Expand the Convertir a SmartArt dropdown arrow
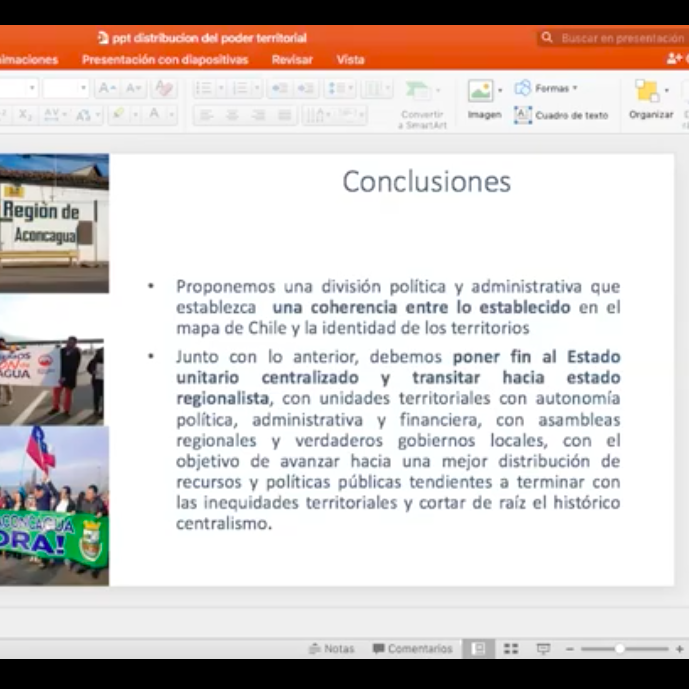Image resolution: width=689 pixels, height=689 pixels. (x=438, y=91)
